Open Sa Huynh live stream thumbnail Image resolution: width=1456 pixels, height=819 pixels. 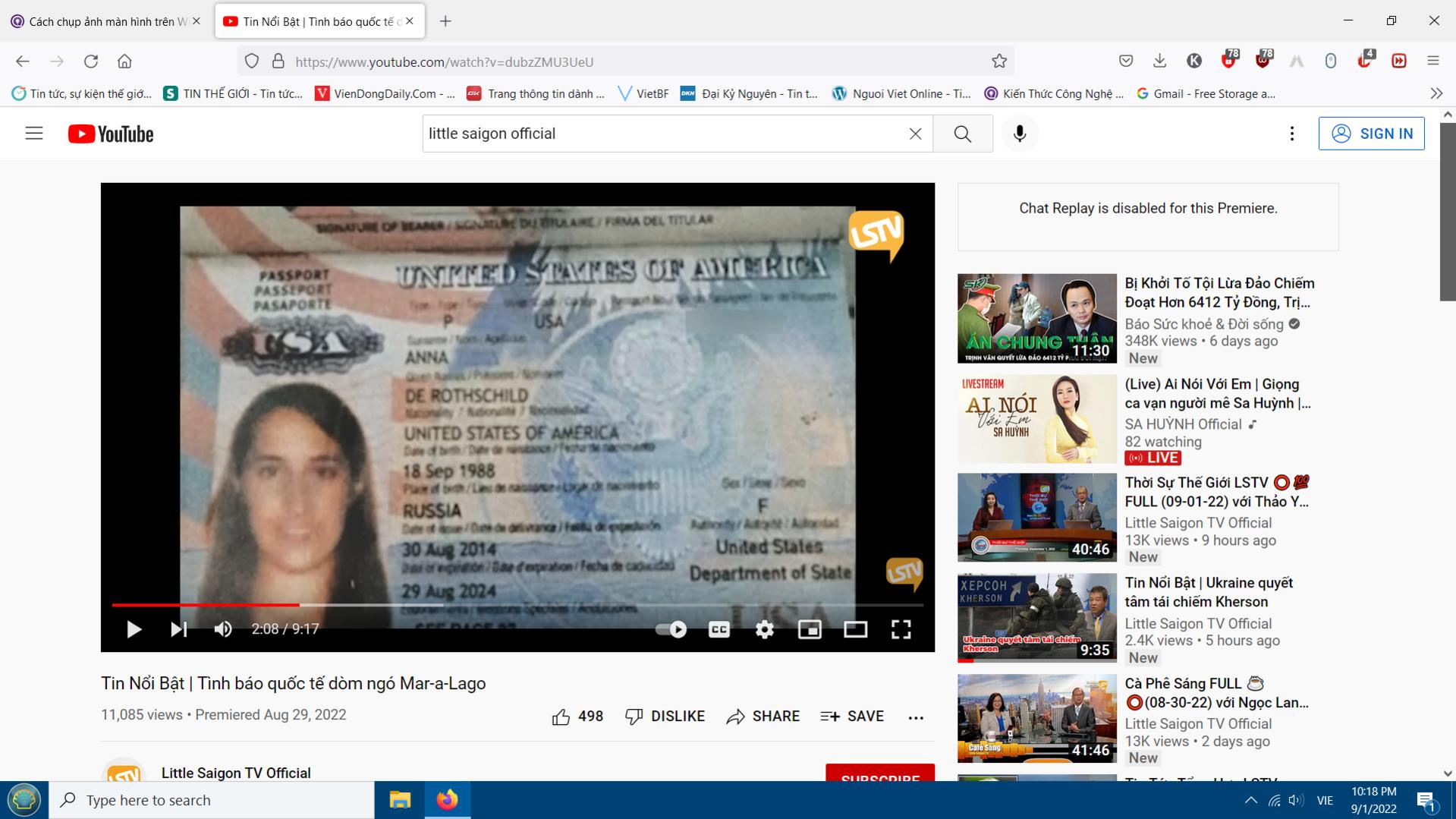click(1037, 419)
